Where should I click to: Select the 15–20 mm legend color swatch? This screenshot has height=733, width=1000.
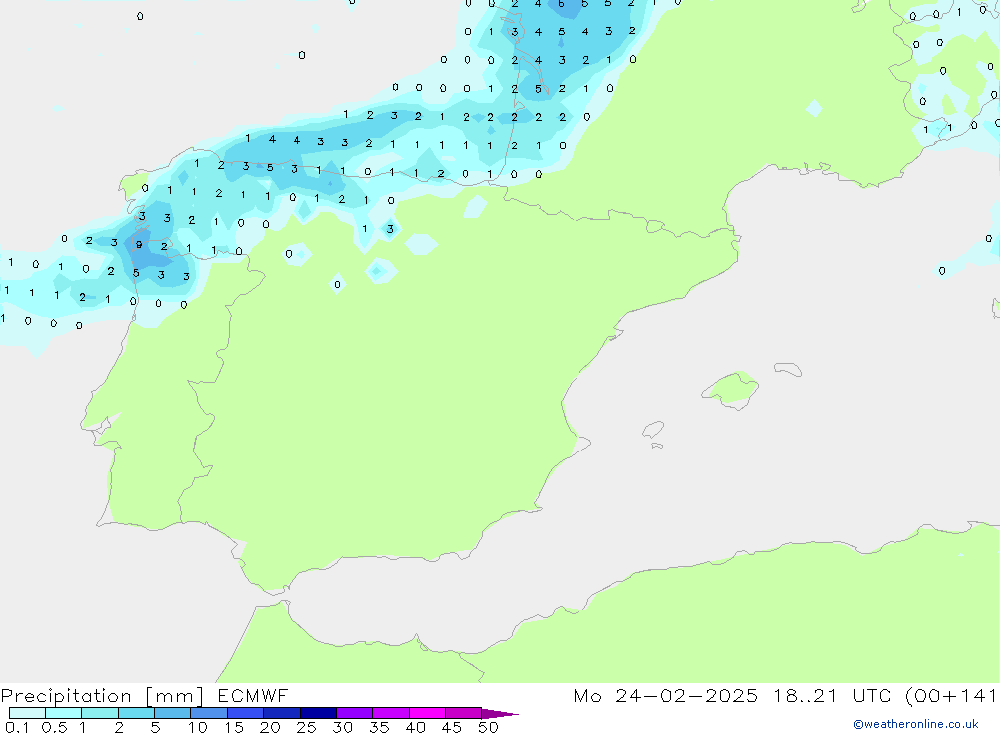click(x=246, y=713)
